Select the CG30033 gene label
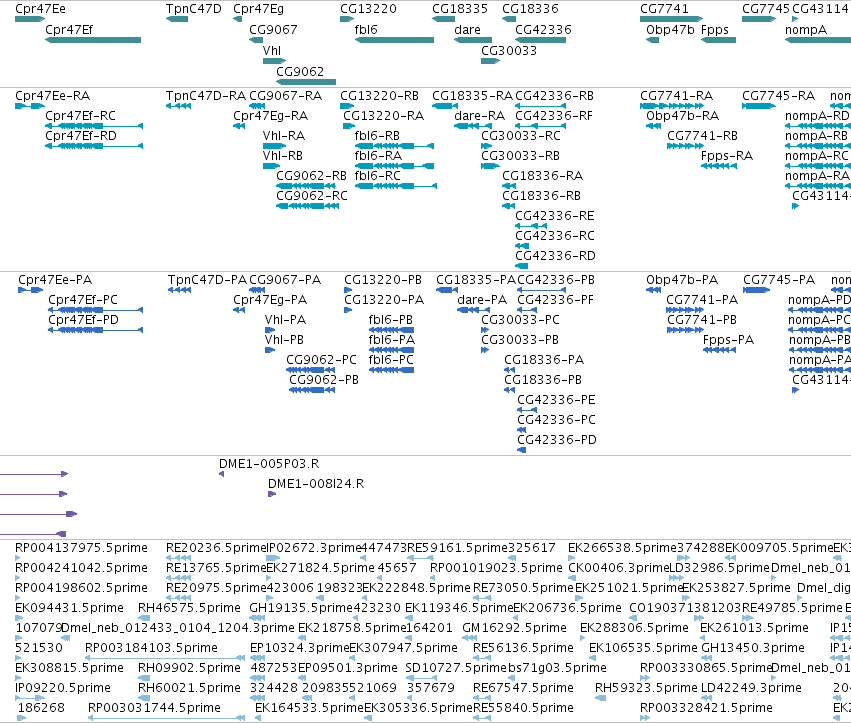851x723 pixels. [509, 51]
